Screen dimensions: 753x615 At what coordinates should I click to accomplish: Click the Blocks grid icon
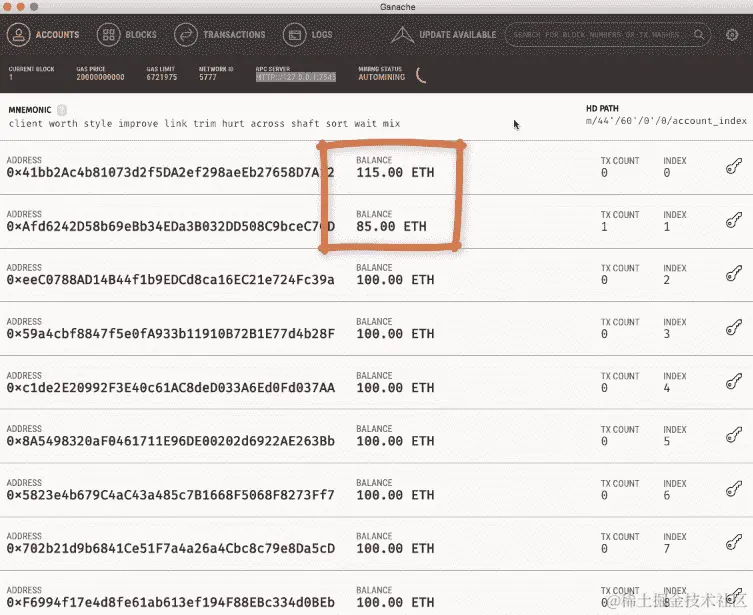tap(109, 35)
